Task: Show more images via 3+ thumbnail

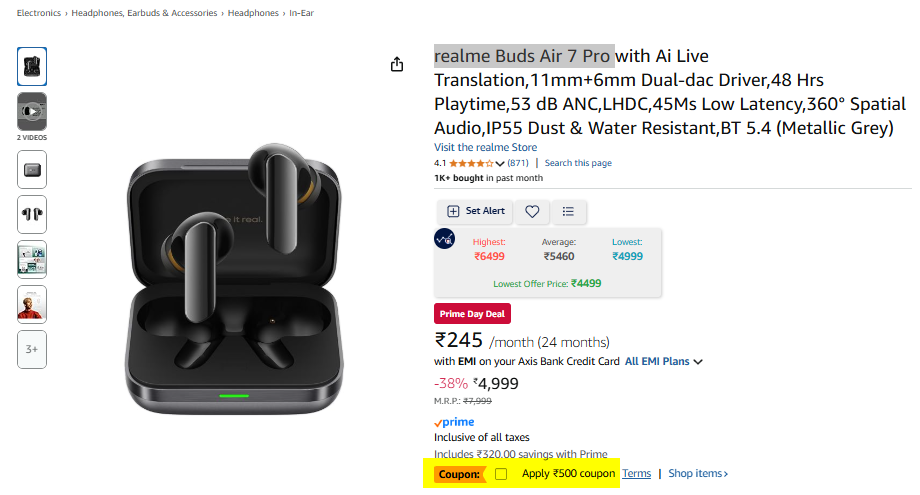Action: pyautogui.click(x=32, y=349)
